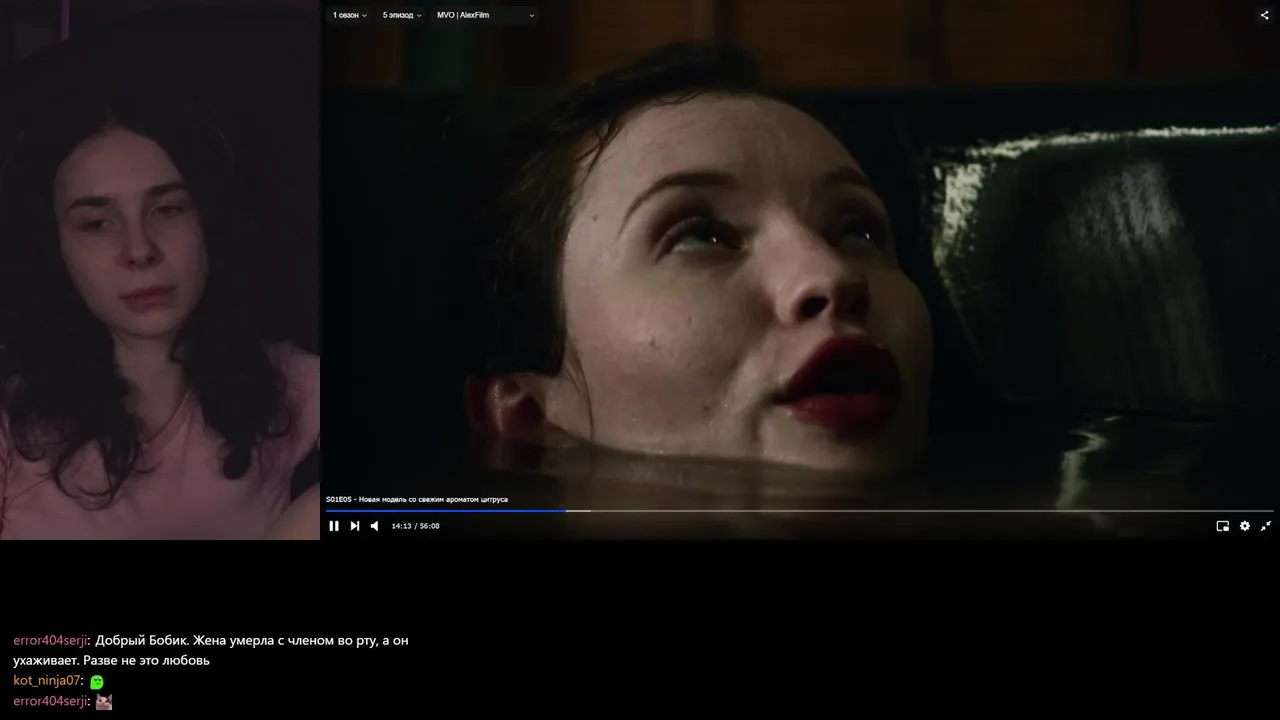Click the 14:13 / 56:08 time display

pos(415,526)
